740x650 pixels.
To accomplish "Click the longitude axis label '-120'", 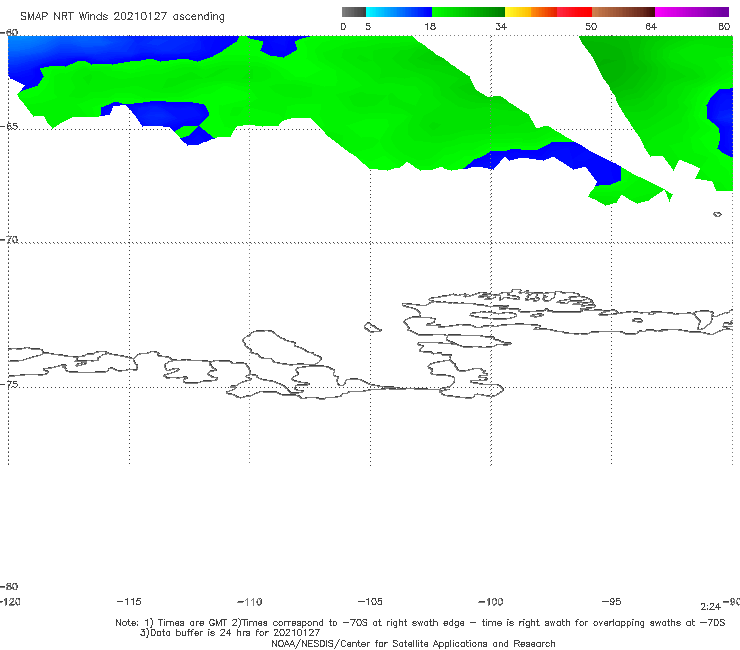I will pyautogui.click(x=10, y=602).
